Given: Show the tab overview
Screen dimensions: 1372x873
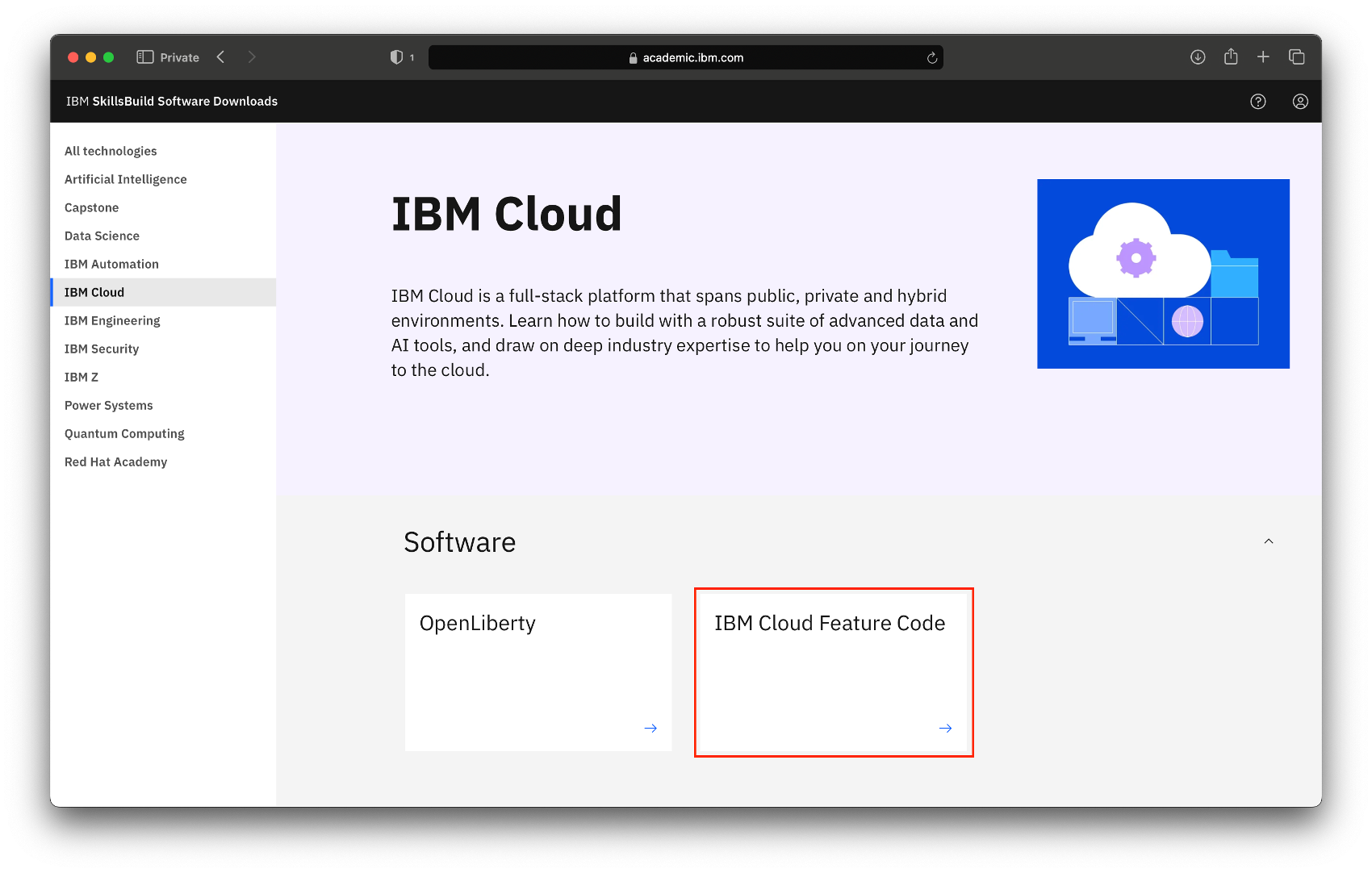Looking at the screenshot, I should tap(1297, 57).
